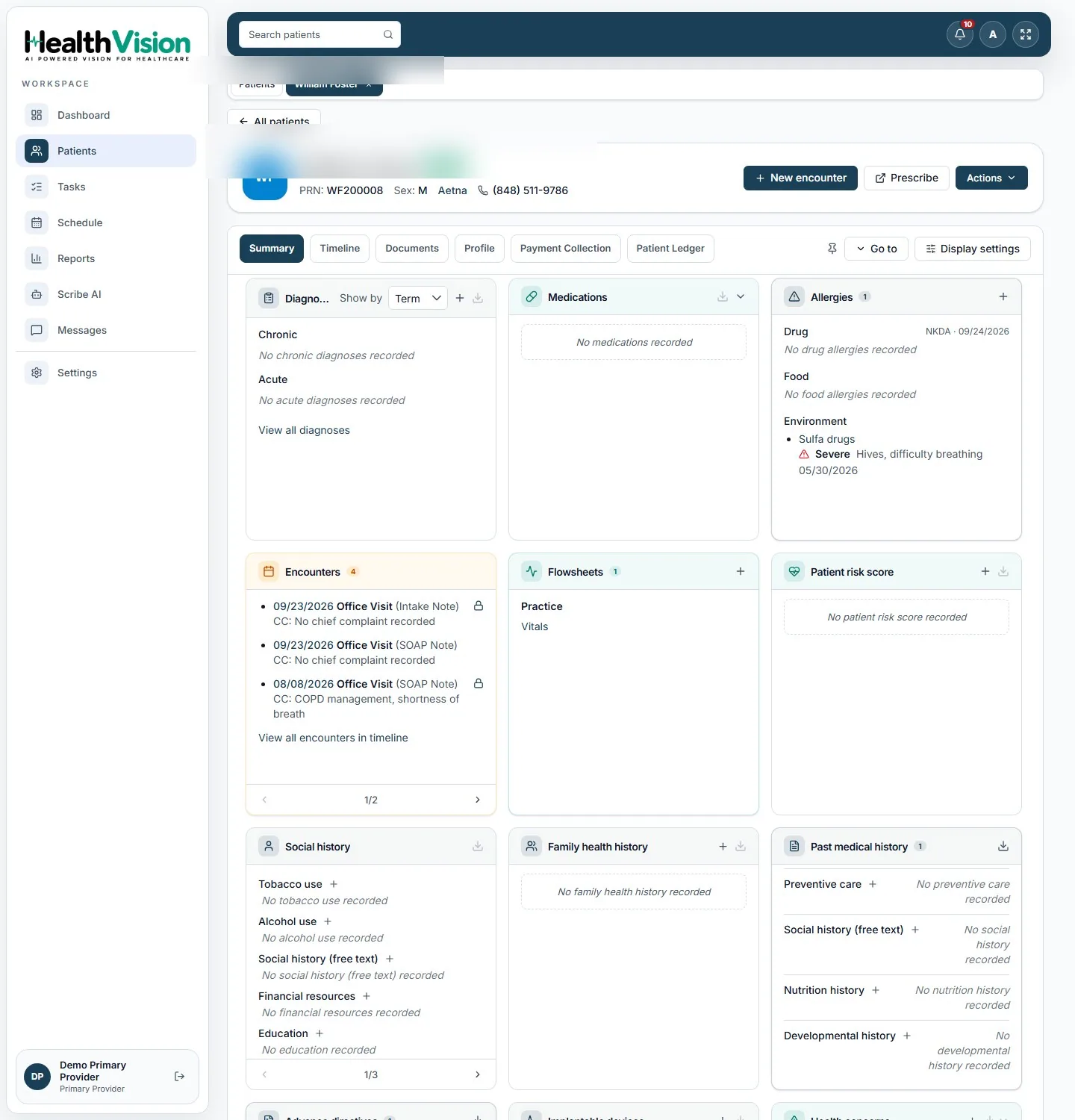Download Past medical history card
The image size is (1075, 1120).
[1003, 846]
